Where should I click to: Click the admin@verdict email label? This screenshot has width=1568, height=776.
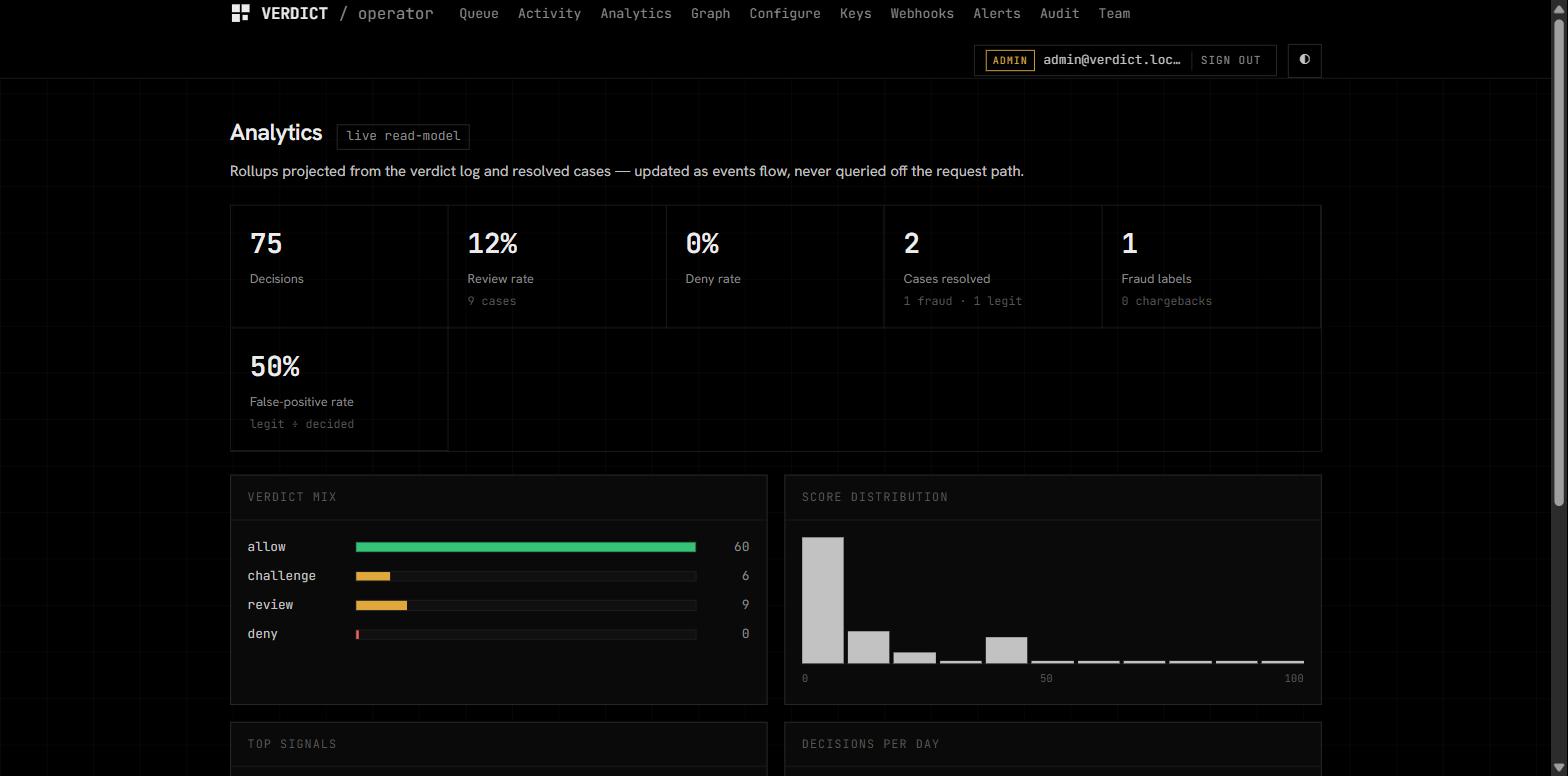point(1112,60)
